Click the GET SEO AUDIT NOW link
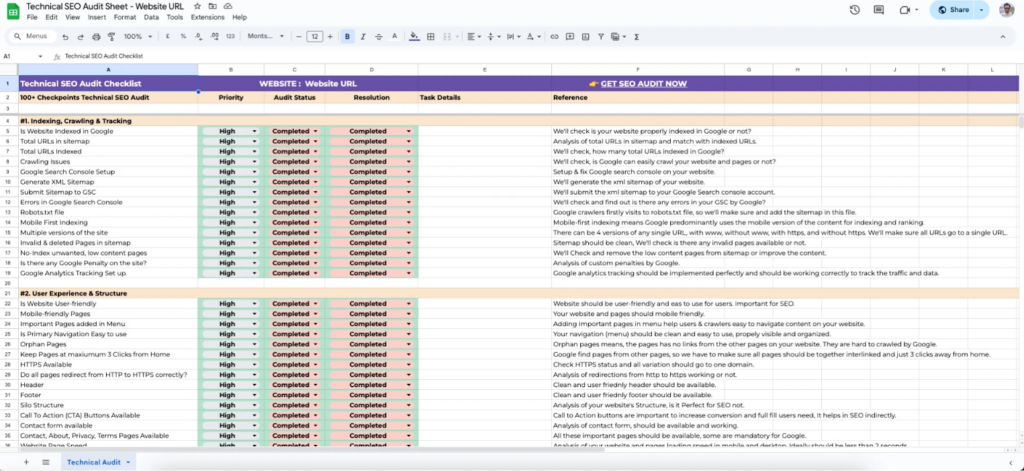 (x=643, y=84)
